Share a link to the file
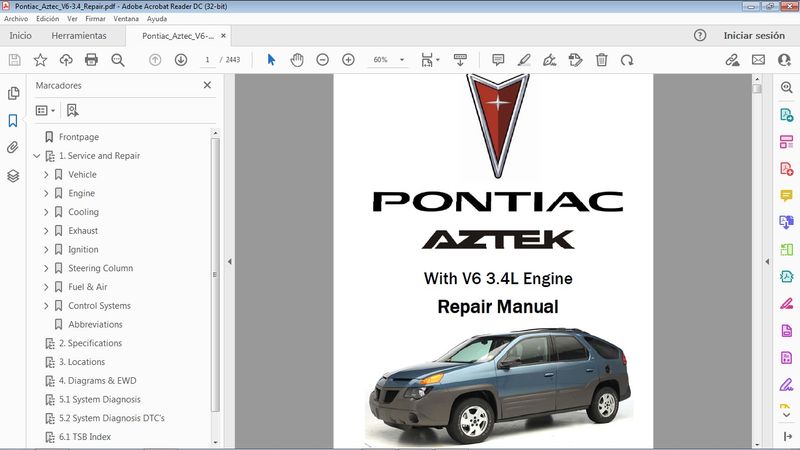This screenshot has width=800, height=450. click(x=733, y=60)
